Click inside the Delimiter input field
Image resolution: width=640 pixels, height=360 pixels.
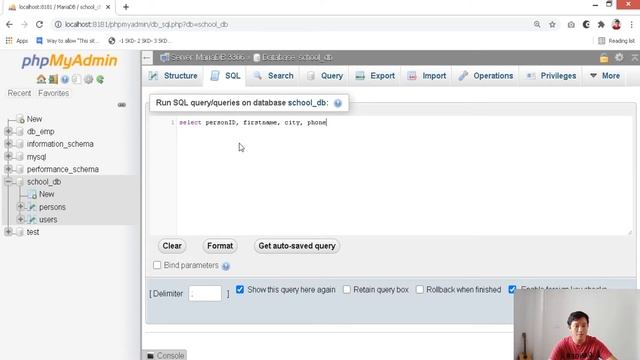(x=205, y=293)
